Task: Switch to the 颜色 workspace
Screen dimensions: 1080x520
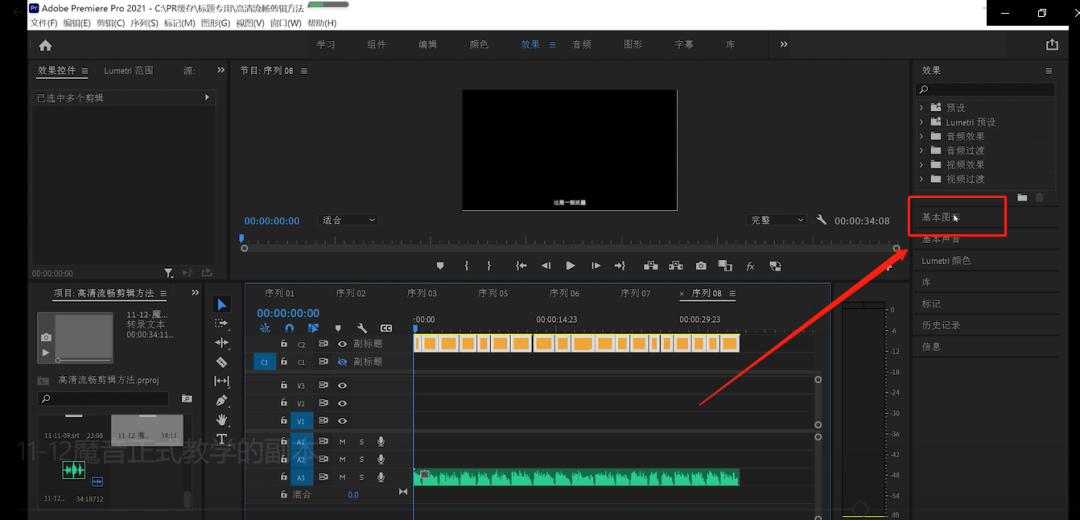Action: click(x=479, y=44)
